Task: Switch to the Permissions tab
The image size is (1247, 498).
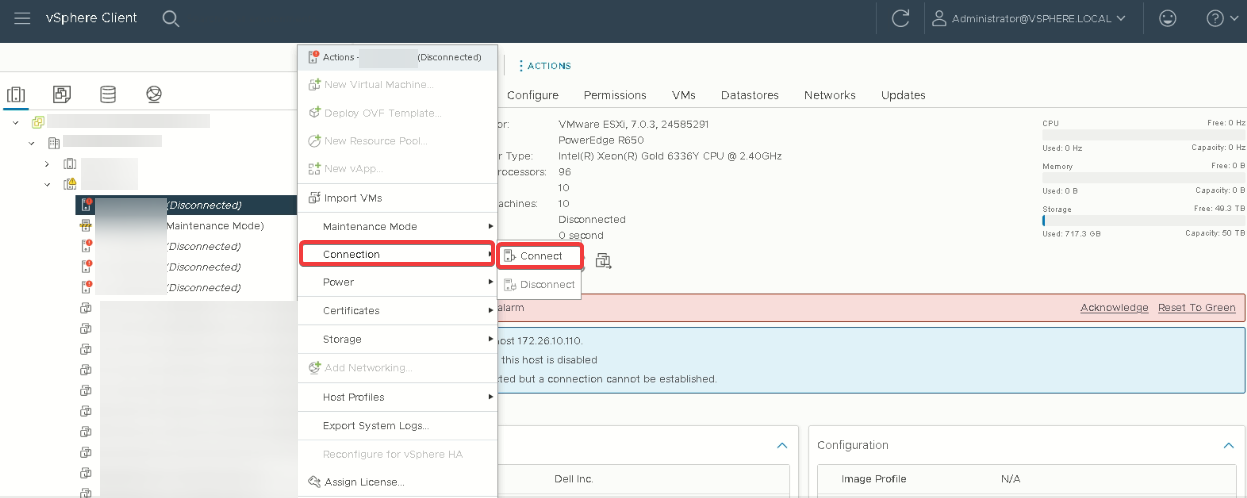Action: pos(615,95)
